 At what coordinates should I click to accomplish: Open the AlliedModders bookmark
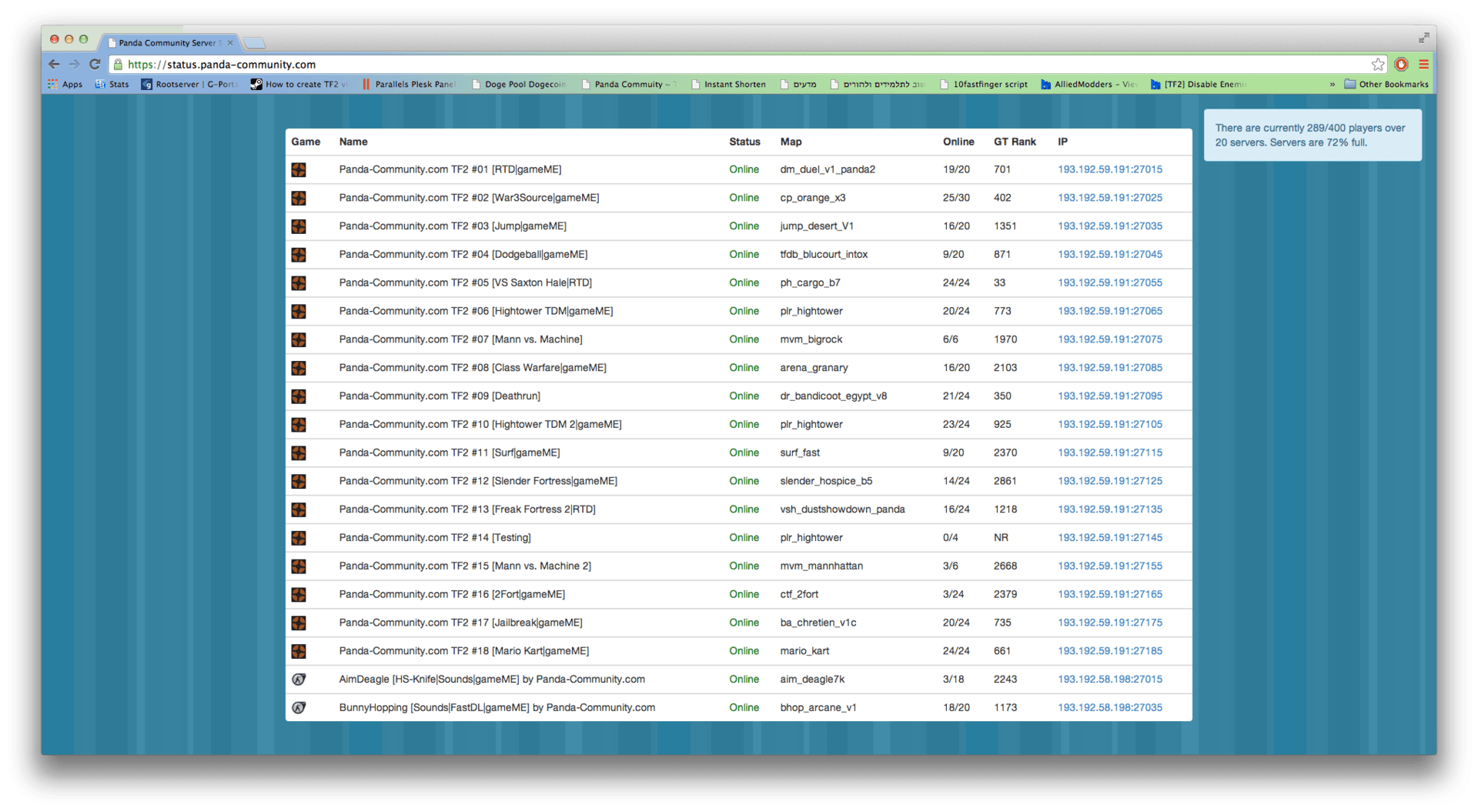pyautogui.click(x=1088, y=85)
